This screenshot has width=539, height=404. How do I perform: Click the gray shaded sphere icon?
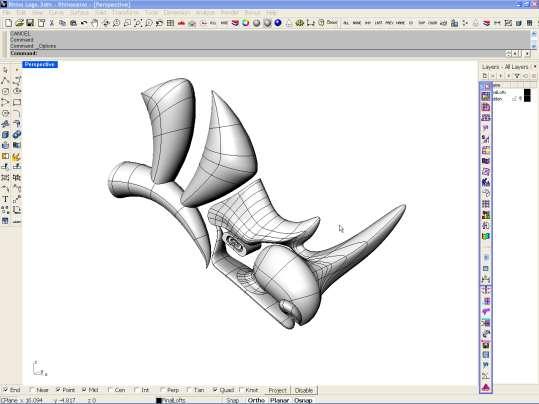pos(256,23)
